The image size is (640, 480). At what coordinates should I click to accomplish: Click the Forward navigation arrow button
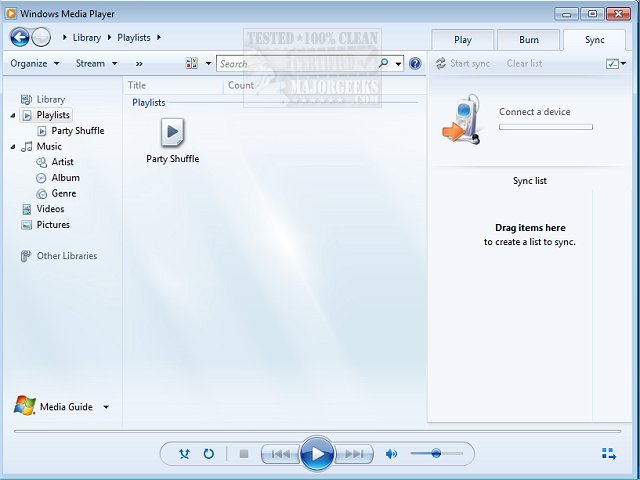point(41,38)
